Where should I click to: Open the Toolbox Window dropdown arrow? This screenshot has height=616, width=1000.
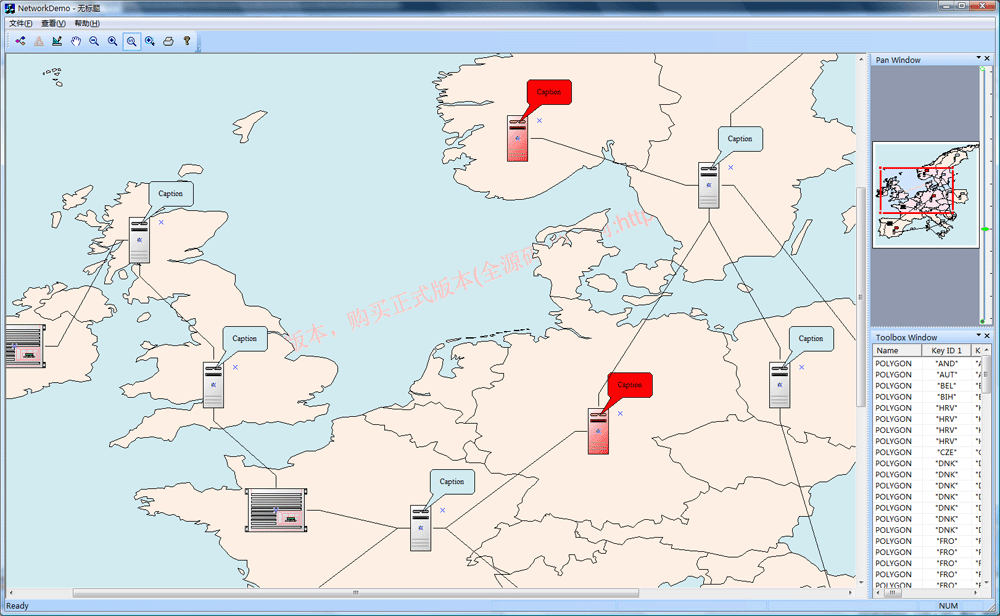(x=977, y=337)
